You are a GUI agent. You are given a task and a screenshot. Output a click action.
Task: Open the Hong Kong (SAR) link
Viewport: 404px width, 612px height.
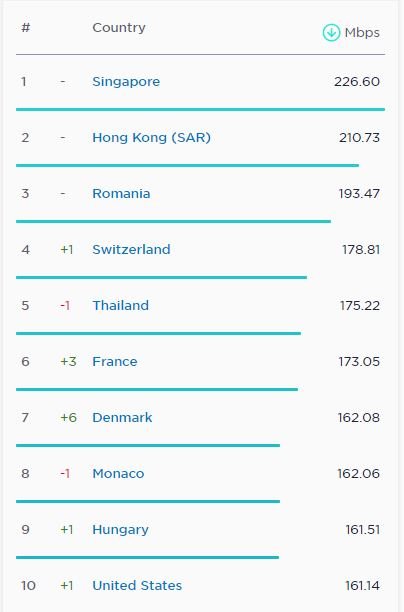[x=151, y=137]
